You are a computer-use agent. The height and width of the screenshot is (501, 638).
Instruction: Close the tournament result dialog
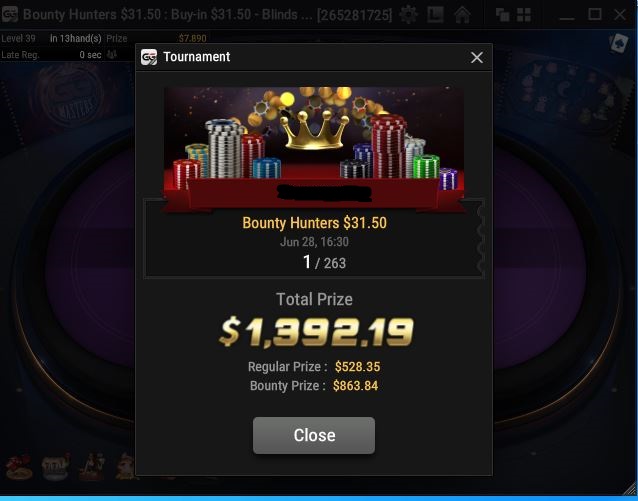click(x=314, y=435)
